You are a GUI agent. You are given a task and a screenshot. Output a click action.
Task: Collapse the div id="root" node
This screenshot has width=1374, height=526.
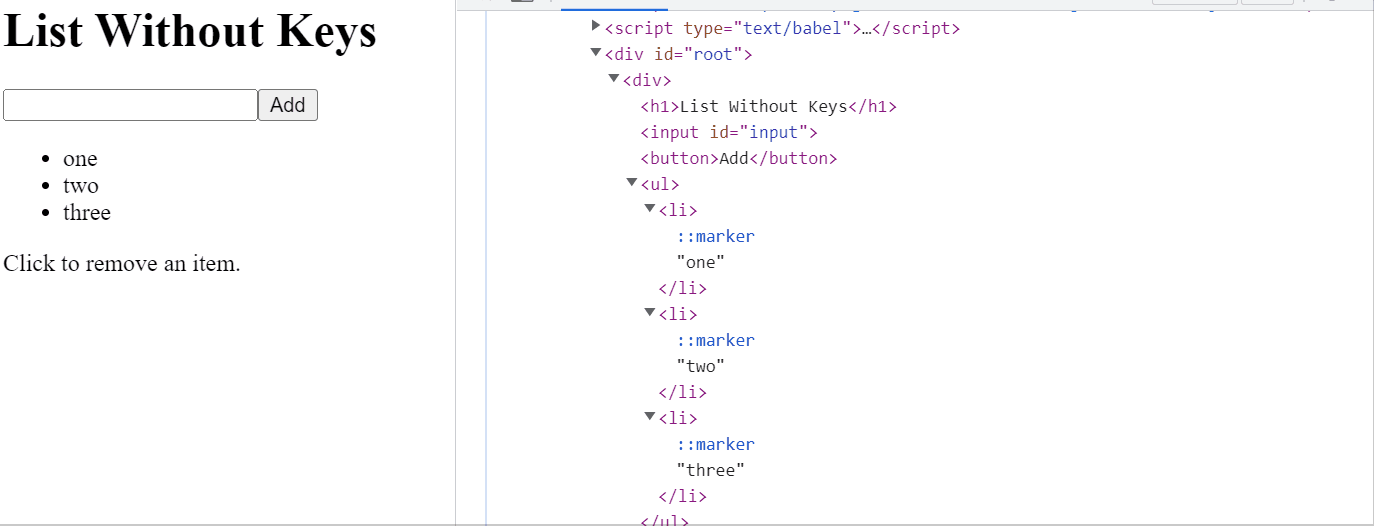pyautogui.click(x=597, y=52)
